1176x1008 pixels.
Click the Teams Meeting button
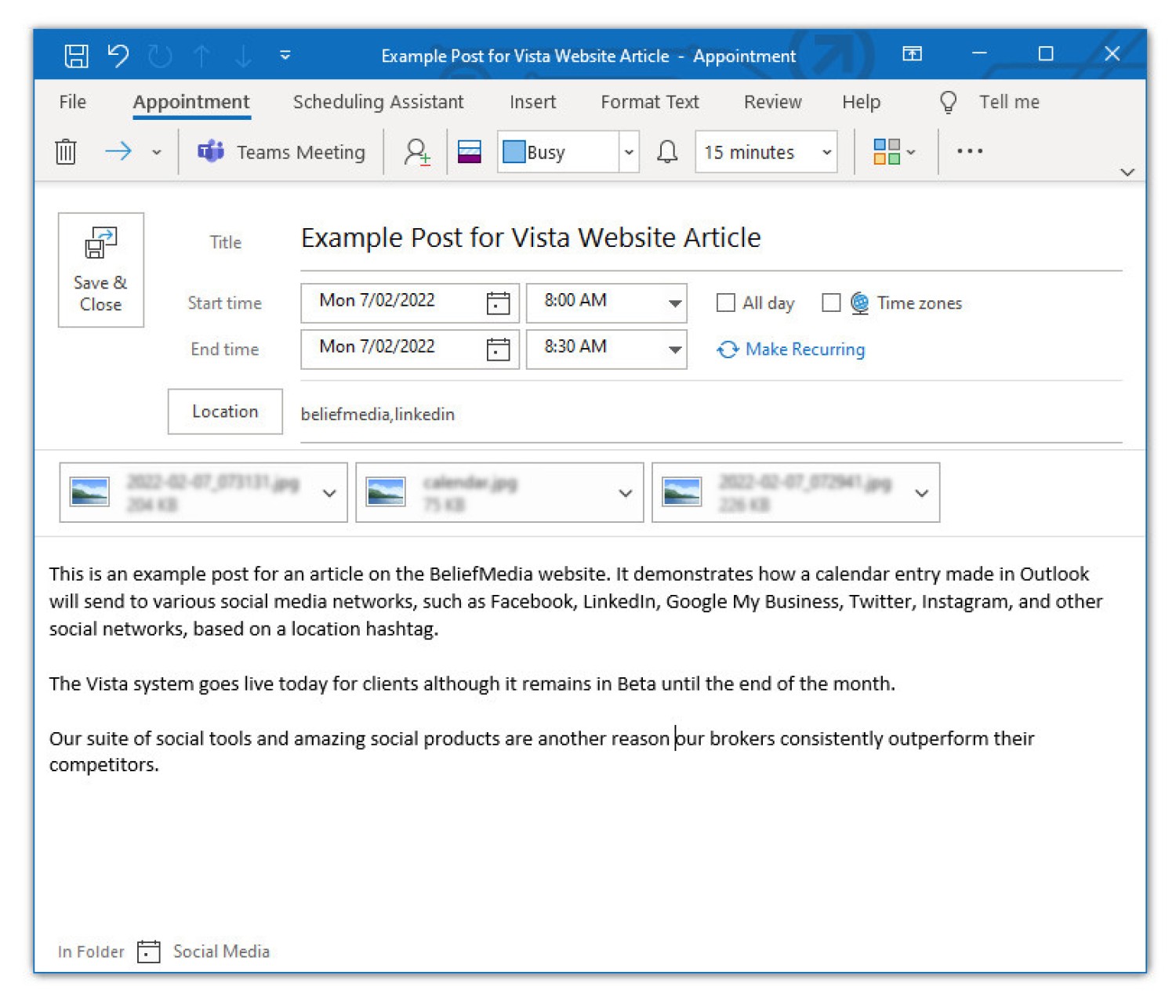point(281,152)
